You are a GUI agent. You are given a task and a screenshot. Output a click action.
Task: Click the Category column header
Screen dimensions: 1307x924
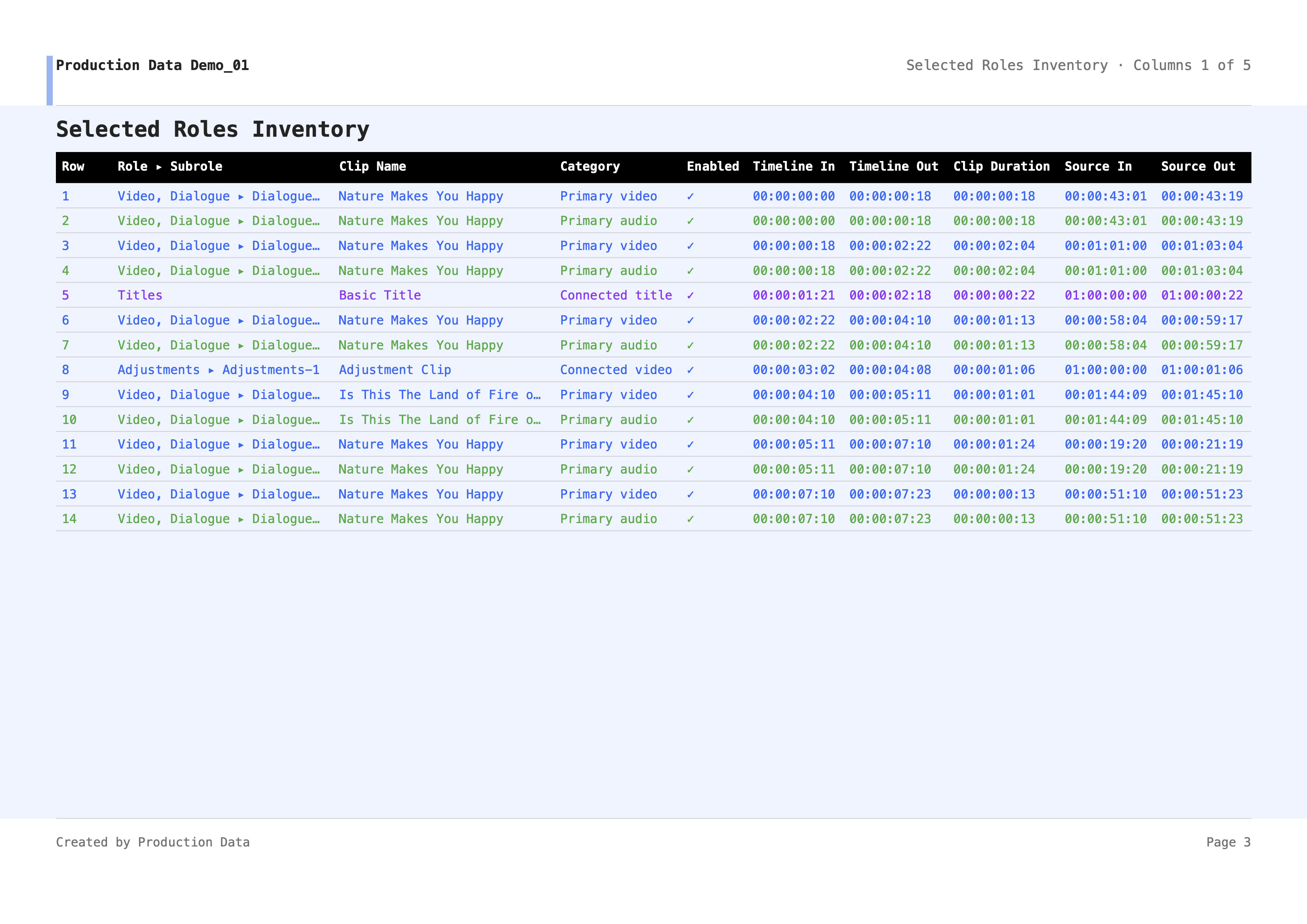click(590, 167)
